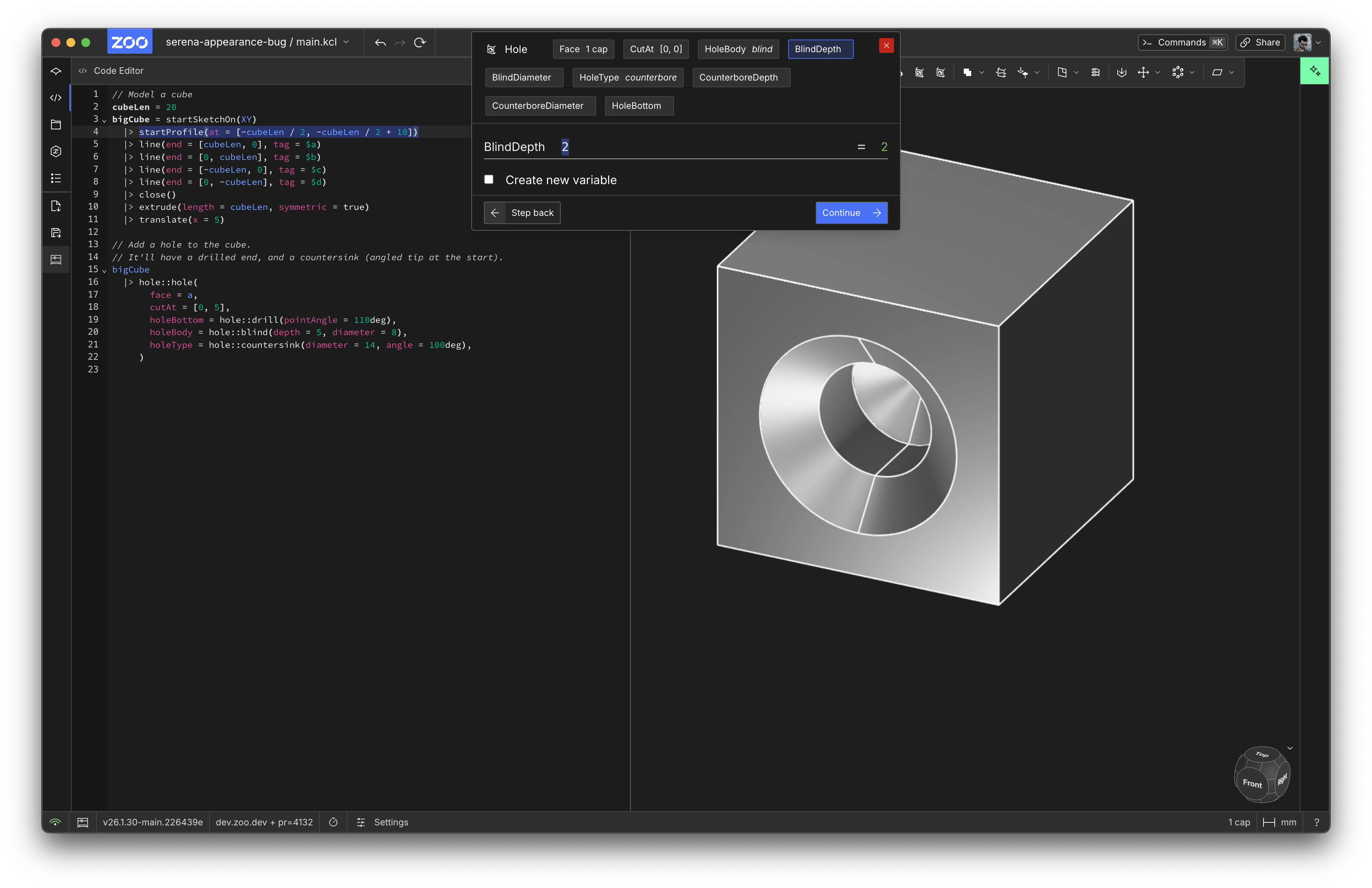Viewport: 1372px width, 888px height.
Task: Open the Project Files folder pane
Action: coord(56,125)
